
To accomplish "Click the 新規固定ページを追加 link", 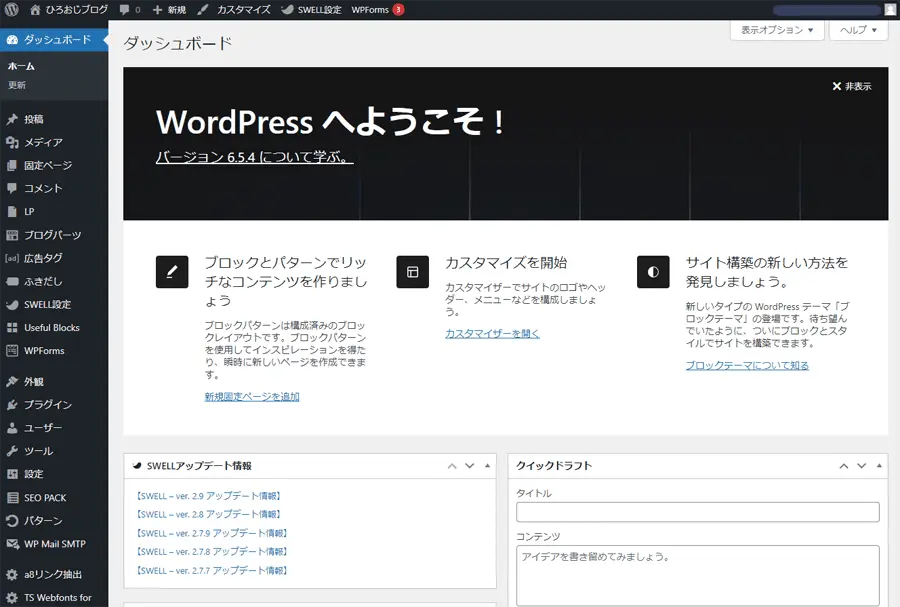I will 252,396.
